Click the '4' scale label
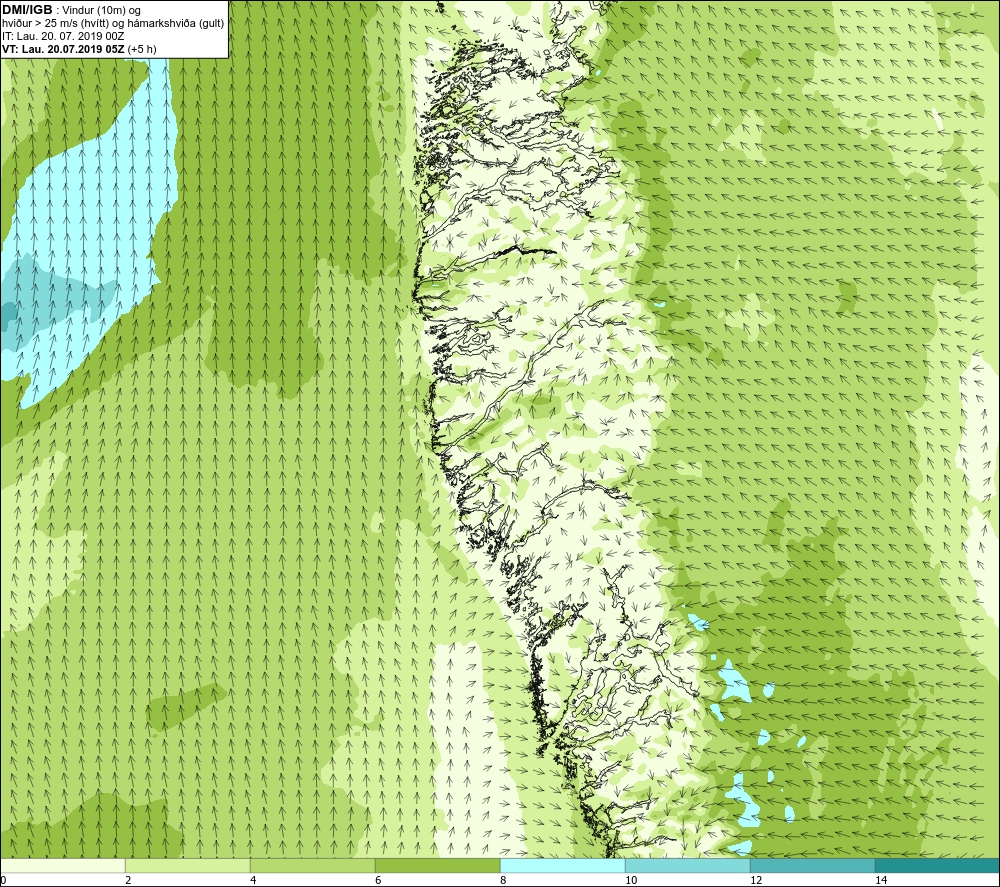The image size is (1000, 887). 253,880
